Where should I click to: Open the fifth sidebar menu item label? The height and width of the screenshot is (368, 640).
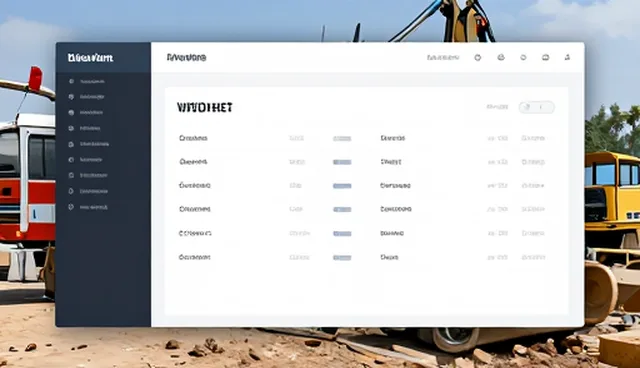[94, 144]
